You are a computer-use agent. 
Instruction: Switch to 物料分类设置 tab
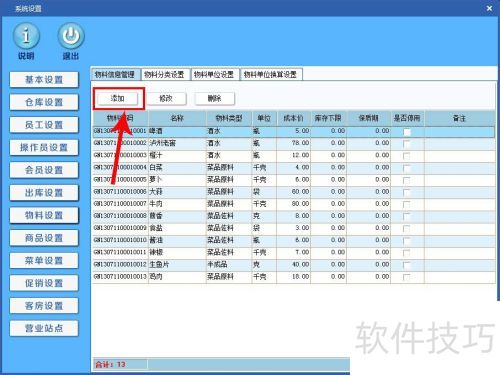165,74
